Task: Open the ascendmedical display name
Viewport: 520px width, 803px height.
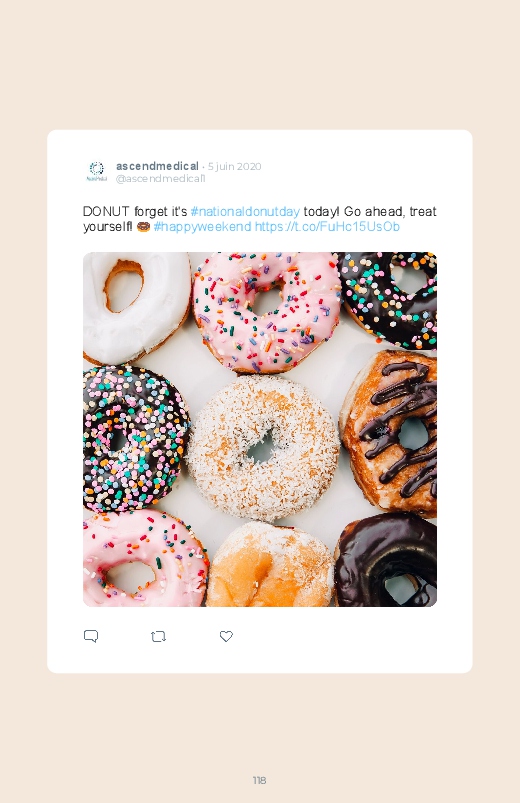Action: pos(157,166)
